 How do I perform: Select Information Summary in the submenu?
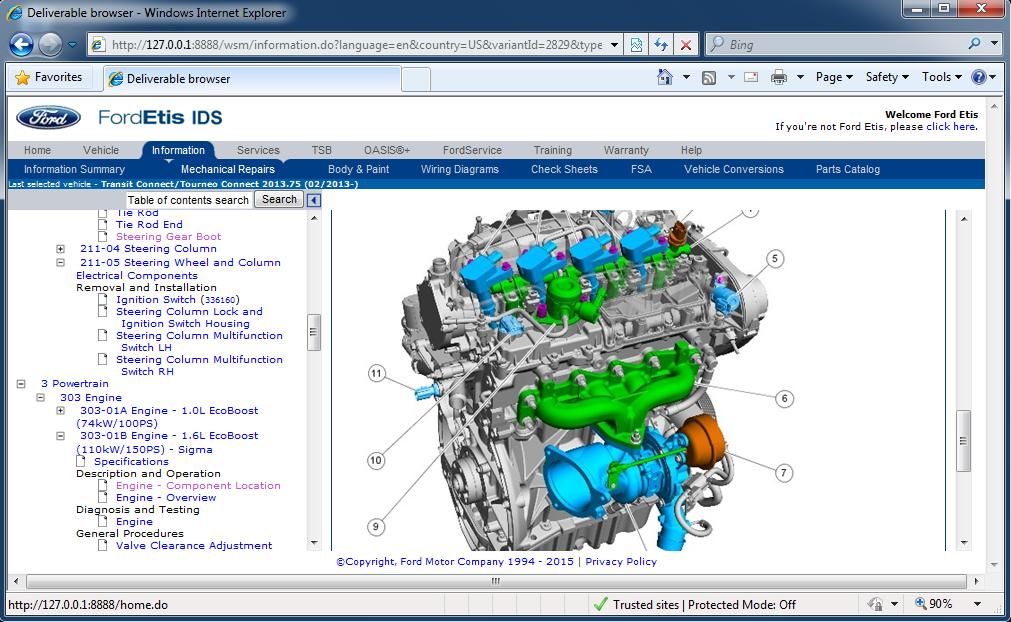pos(74,170)
